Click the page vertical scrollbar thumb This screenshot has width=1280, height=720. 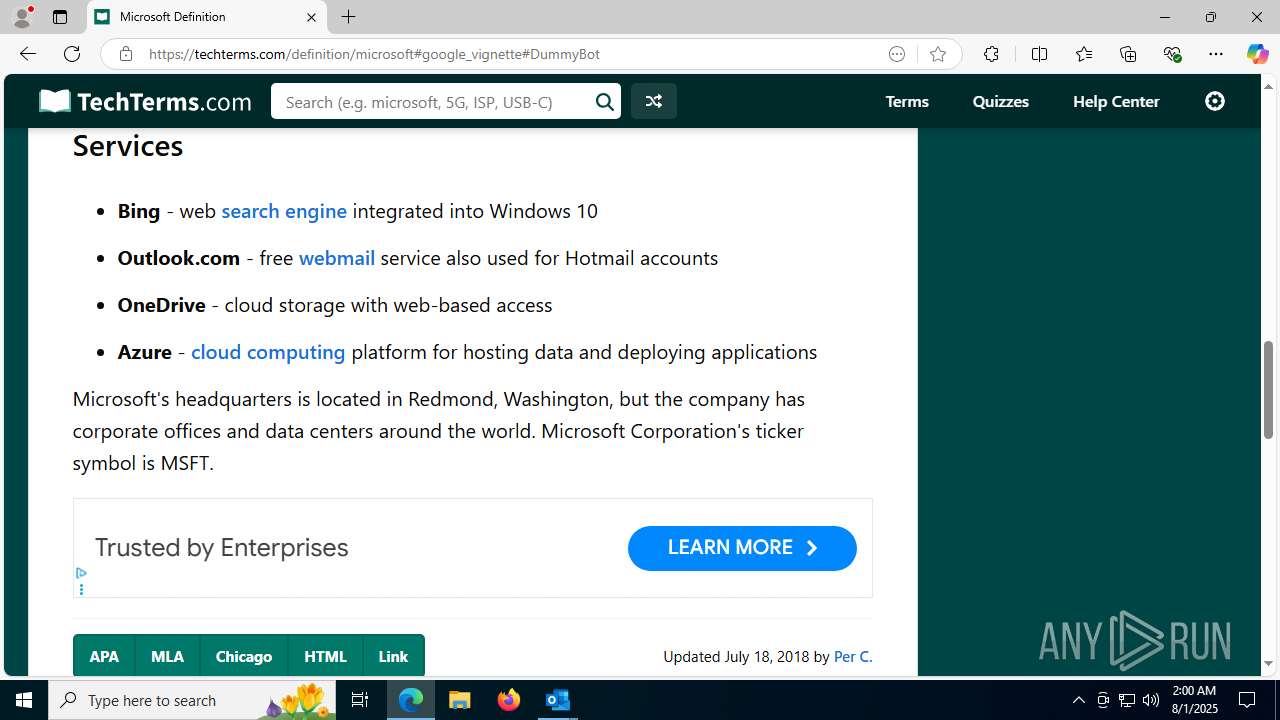coord(1268,390)
